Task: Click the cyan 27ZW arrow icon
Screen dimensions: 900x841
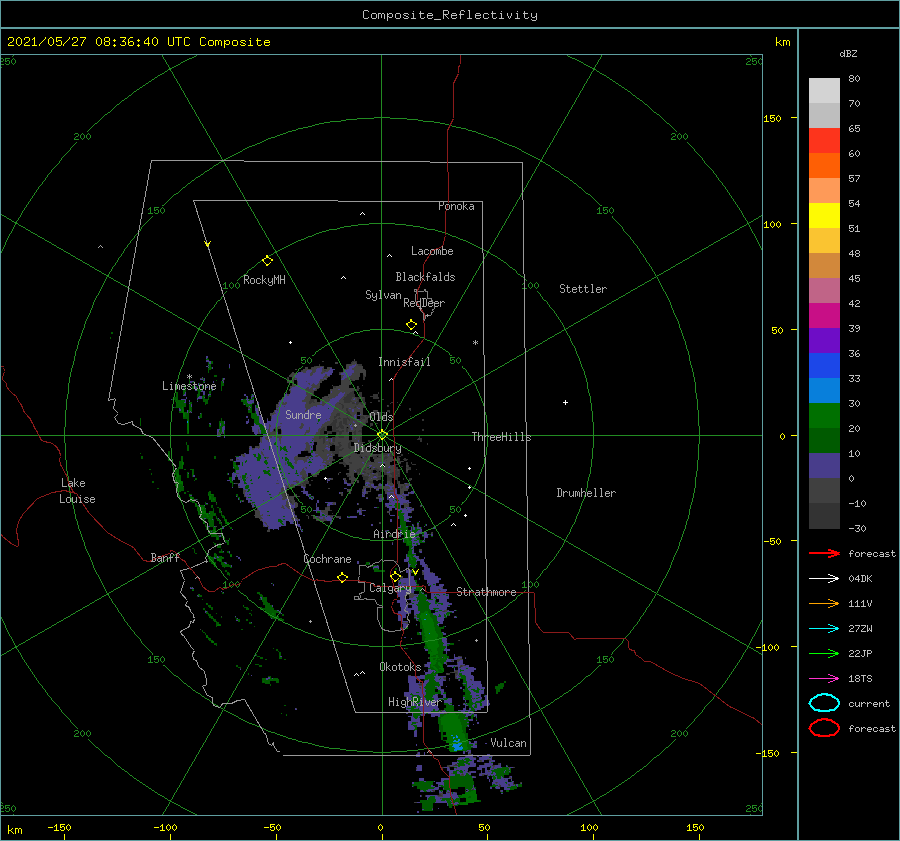Action: pyautogui.click(x=824, y=629)
